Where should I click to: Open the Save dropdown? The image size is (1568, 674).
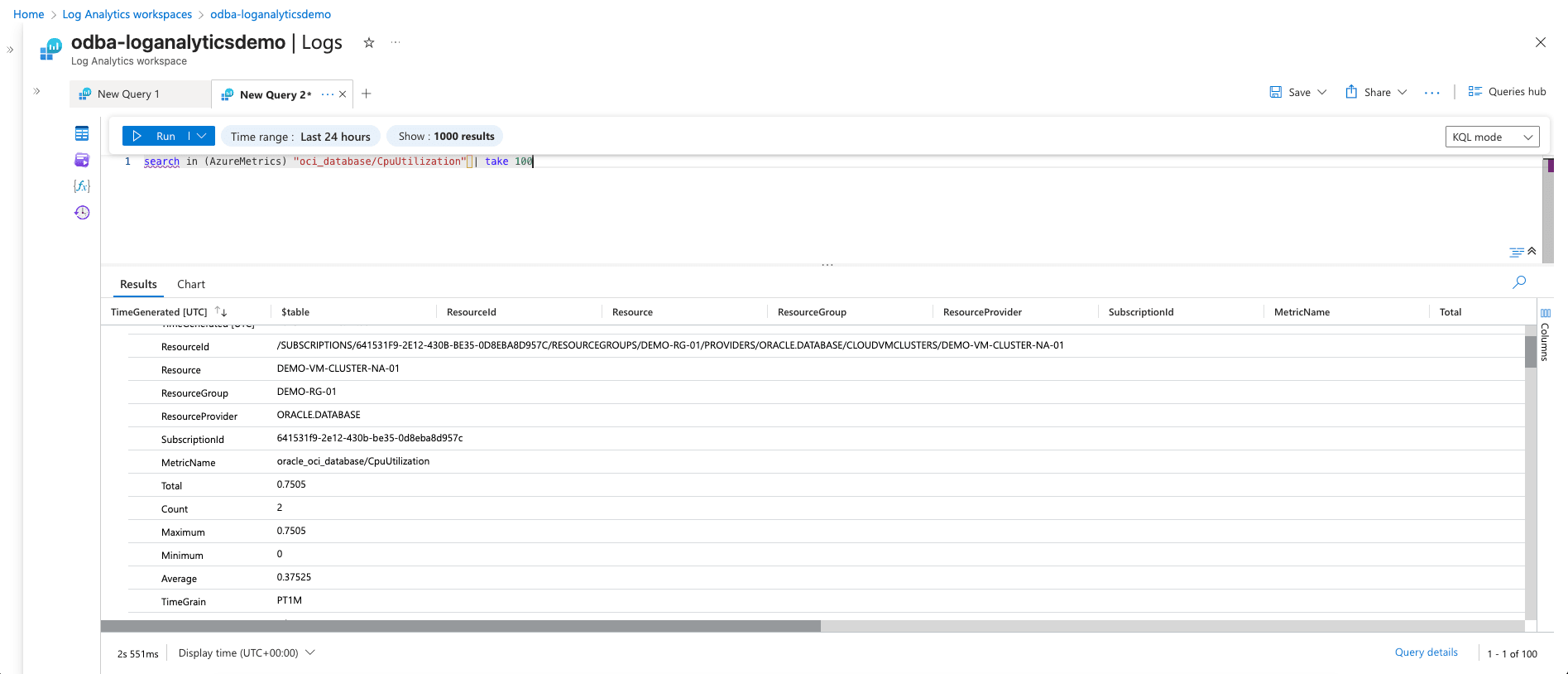pos(1298,92)
